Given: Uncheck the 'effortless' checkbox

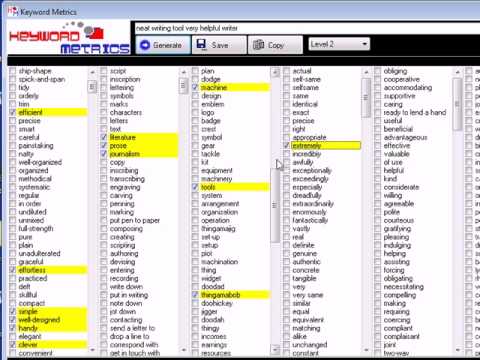Looking at the screenshot, I should pyautogui.click(x=13, y=270).
